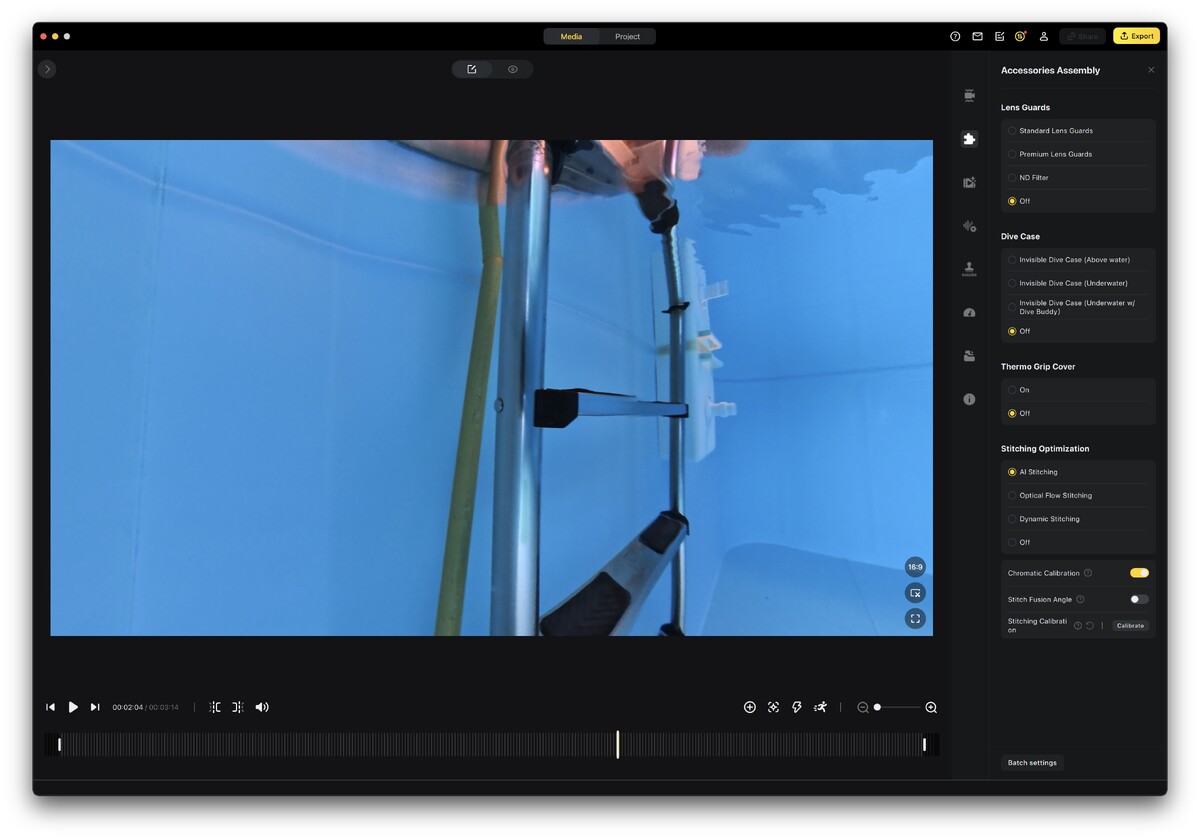The height and width of the screenshot is (839, 1200).
Task: Click the info icon in the sidebar
Action: 968,399
